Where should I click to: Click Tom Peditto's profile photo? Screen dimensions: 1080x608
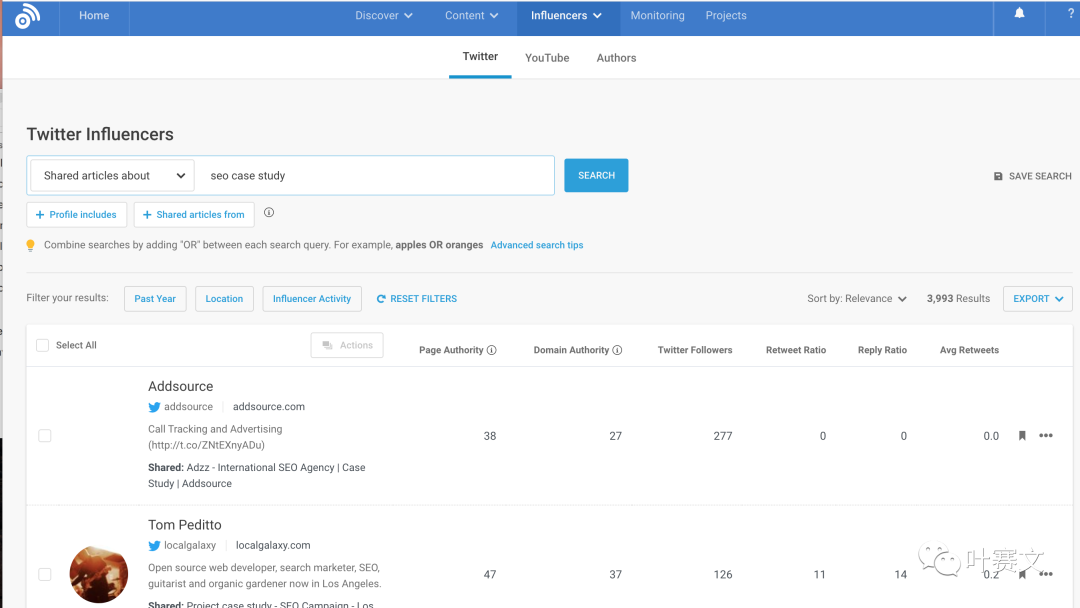(99, 574)
